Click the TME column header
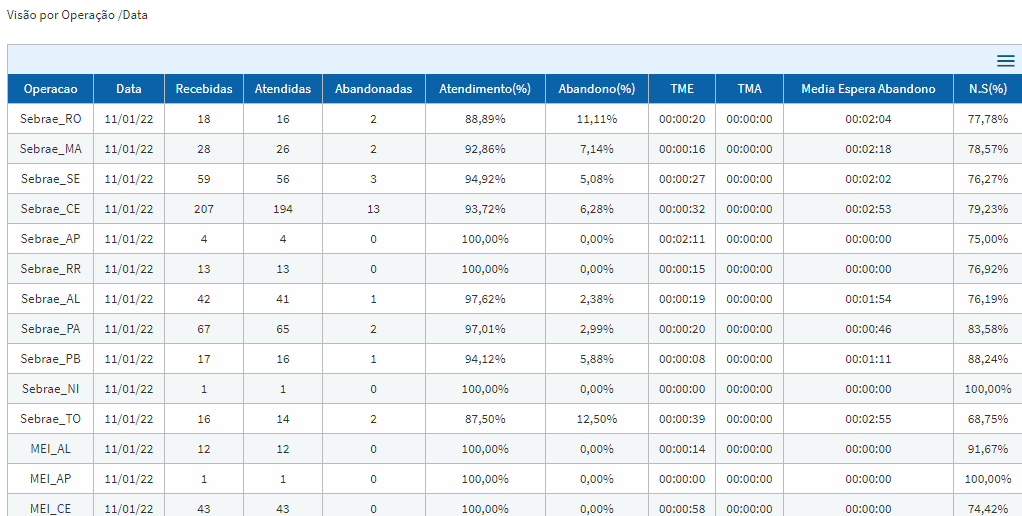This screenshot has width=1022, height=516. coord(682,89)
